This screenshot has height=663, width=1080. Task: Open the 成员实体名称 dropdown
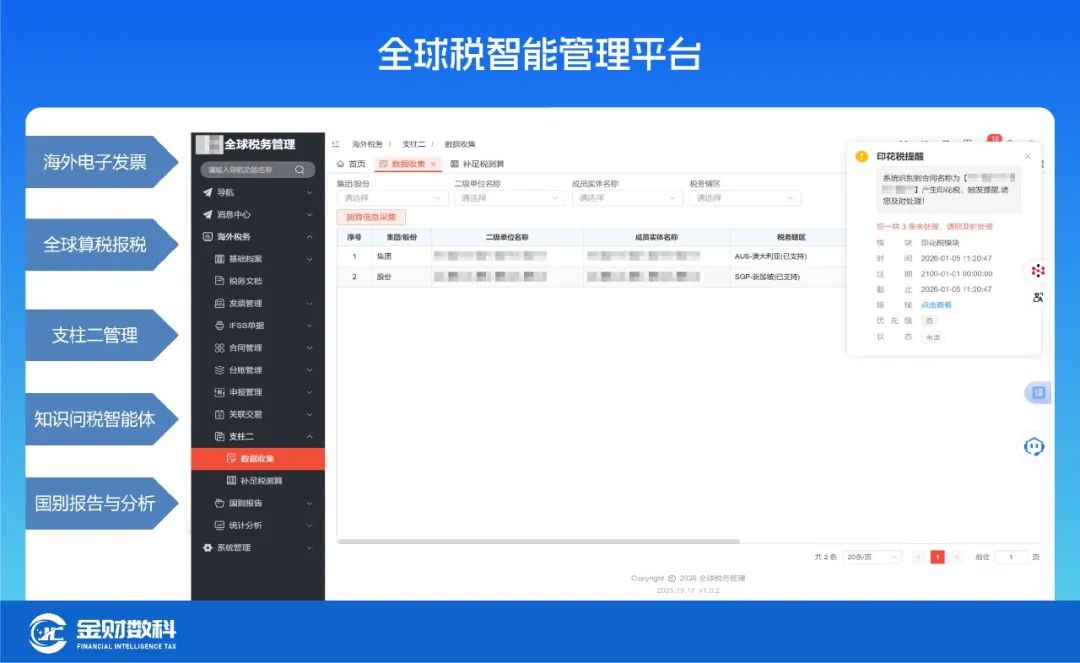tap(627, 198)
